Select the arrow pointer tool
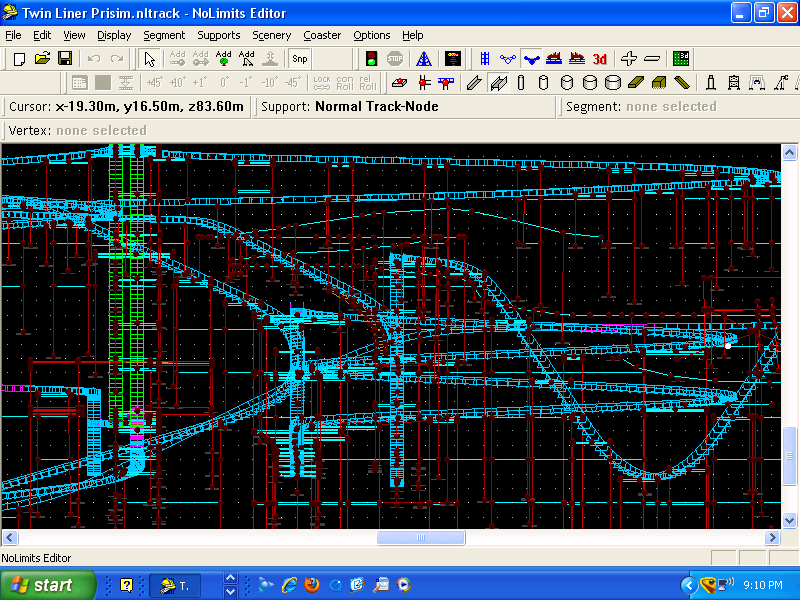The height and width of the screenshot is (600, 800). click(149, 59)
